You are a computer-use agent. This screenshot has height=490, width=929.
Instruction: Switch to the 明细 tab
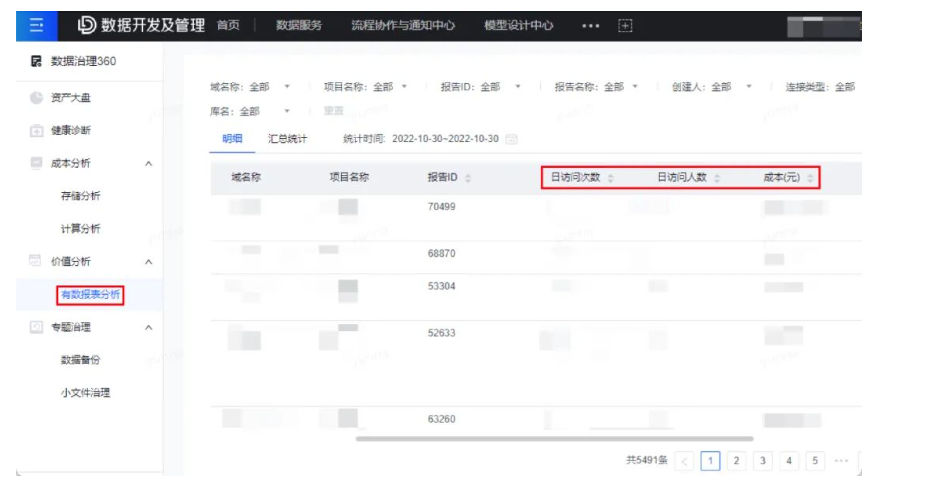[x=232, y=139]
